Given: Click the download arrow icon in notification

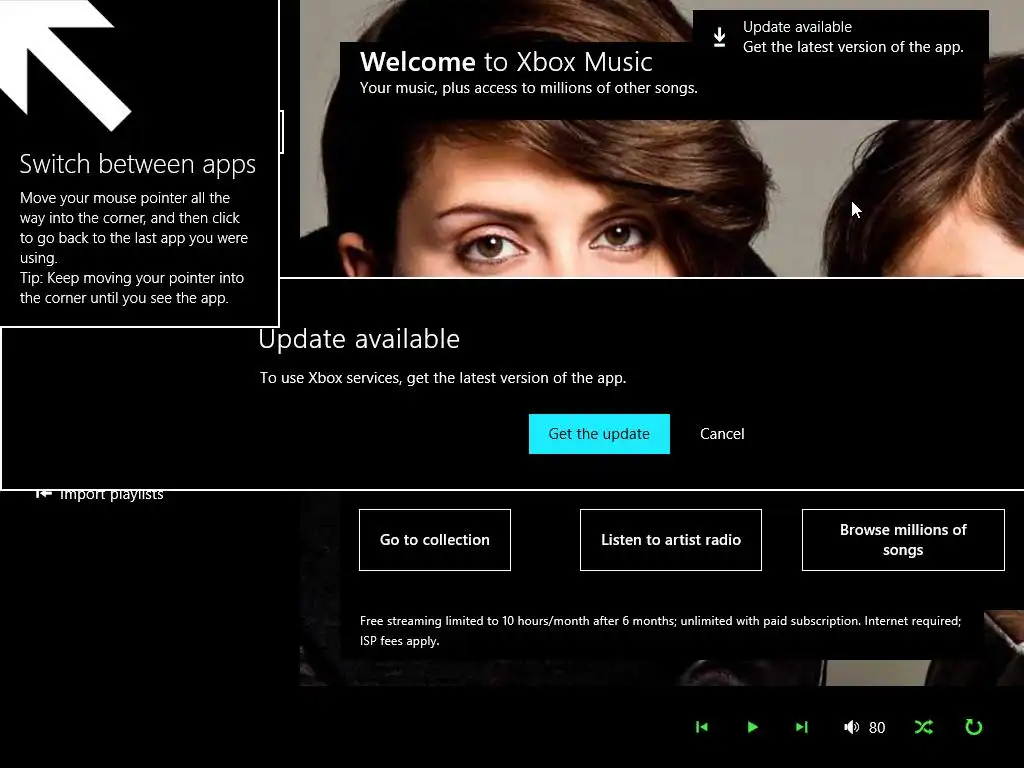Looking at the screenshot, I should (x=719, y=37).
